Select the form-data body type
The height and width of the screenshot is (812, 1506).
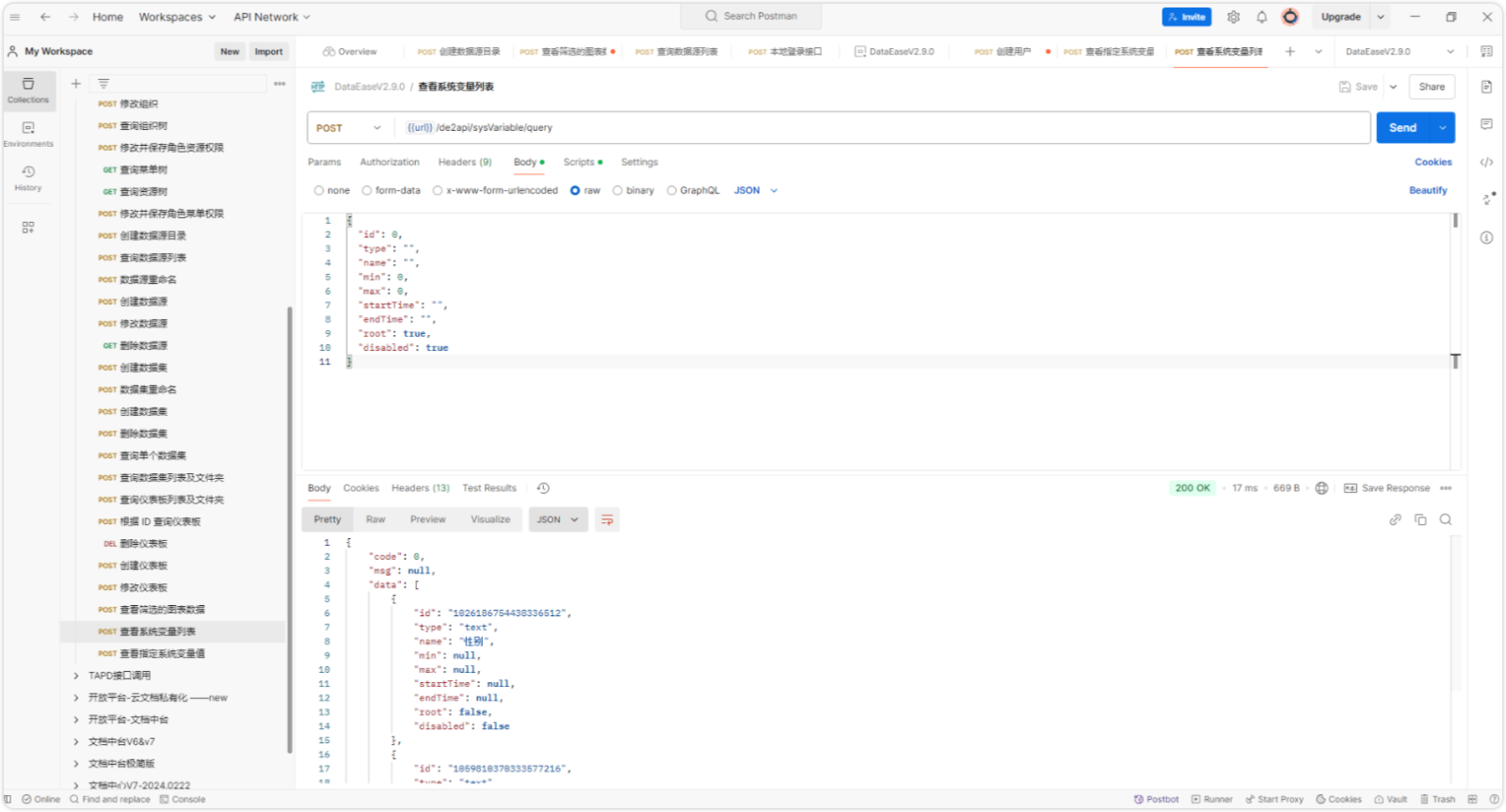point(391,190)
